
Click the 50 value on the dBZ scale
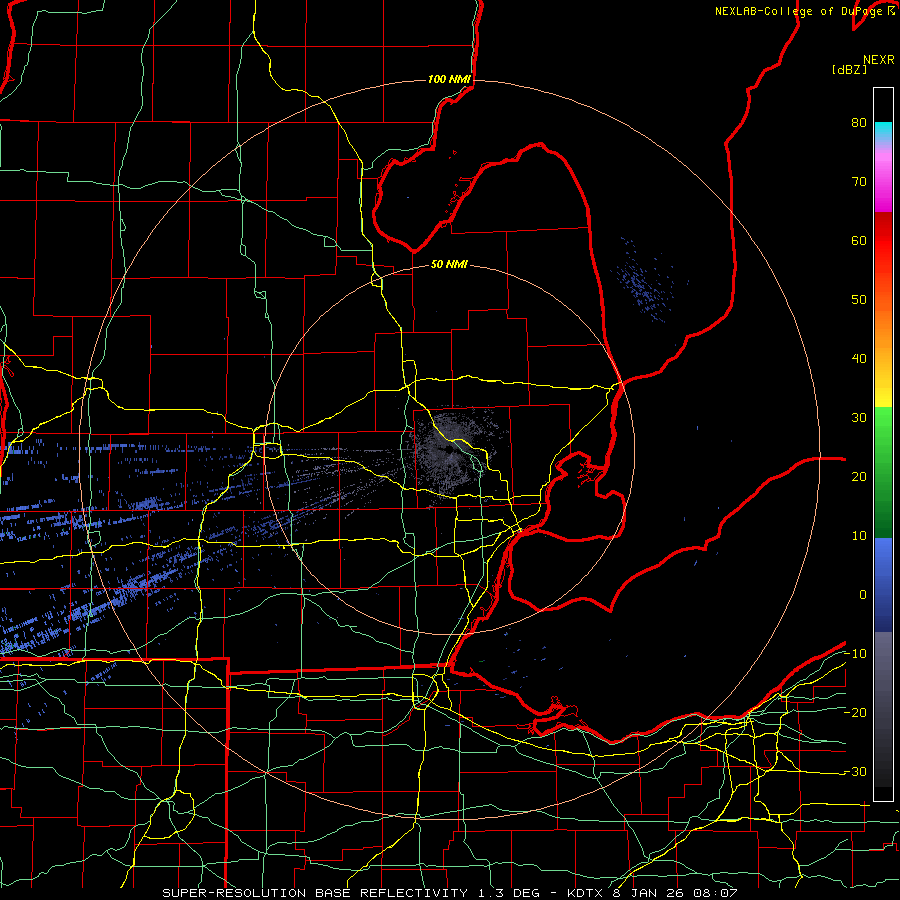click(859, 300)
